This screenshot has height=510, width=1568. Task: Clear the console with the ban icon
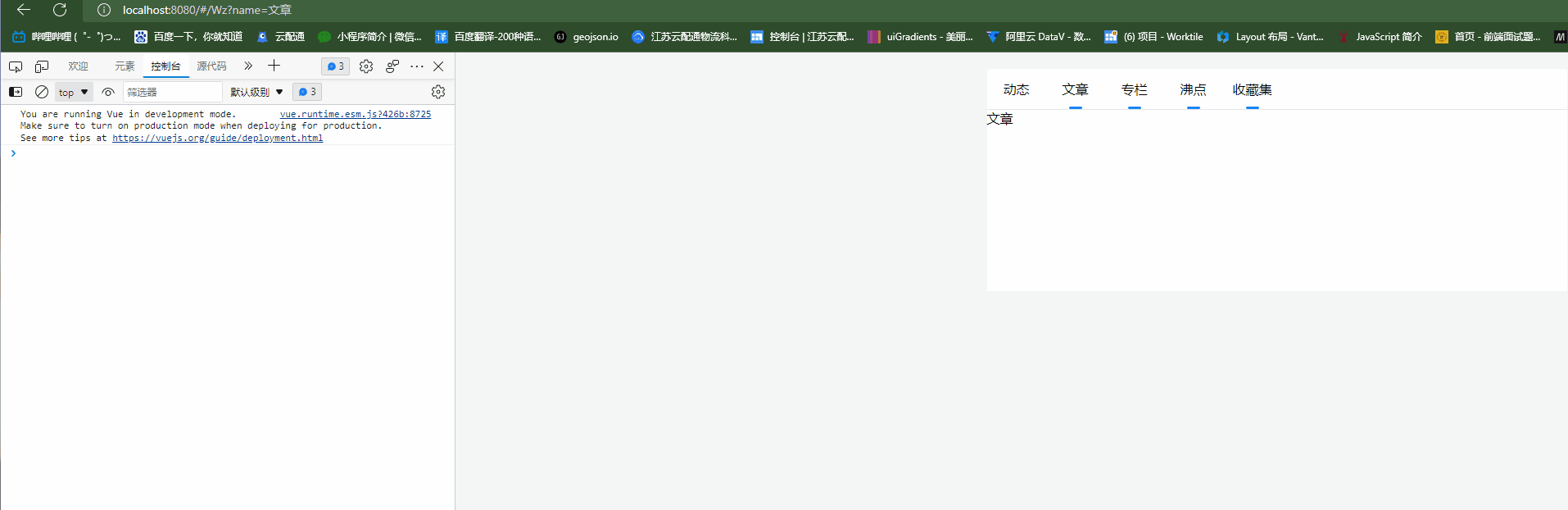pos(42,92)
